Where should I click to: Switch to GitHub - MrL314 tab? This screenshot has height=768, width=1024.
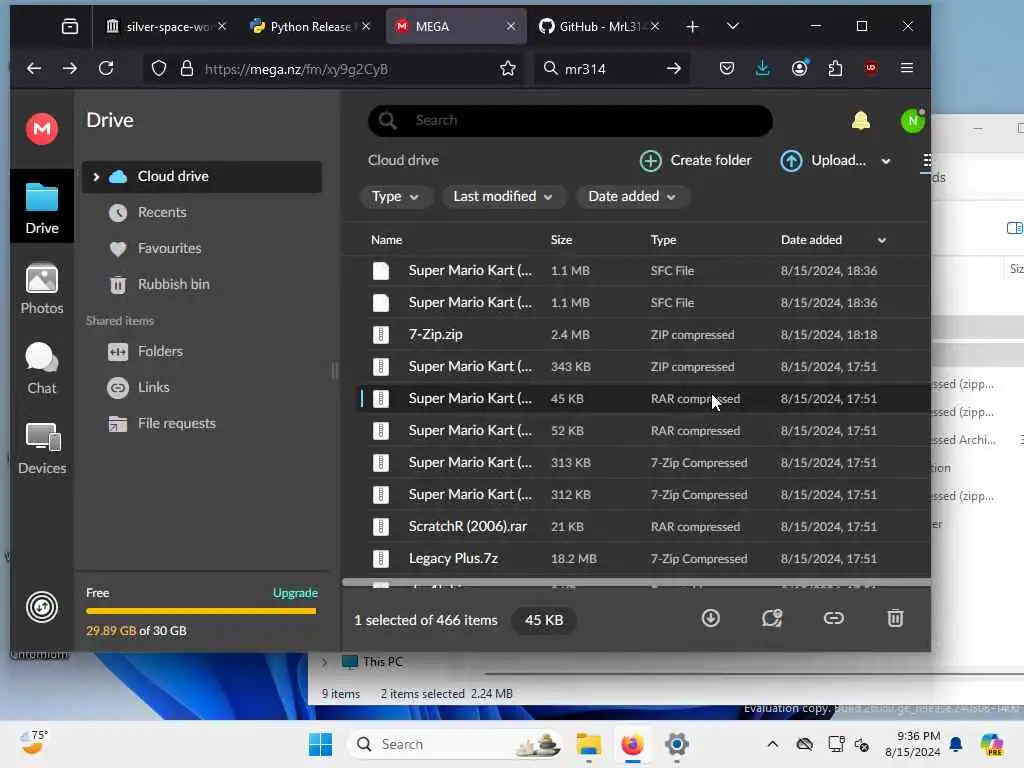pos(598,26)
